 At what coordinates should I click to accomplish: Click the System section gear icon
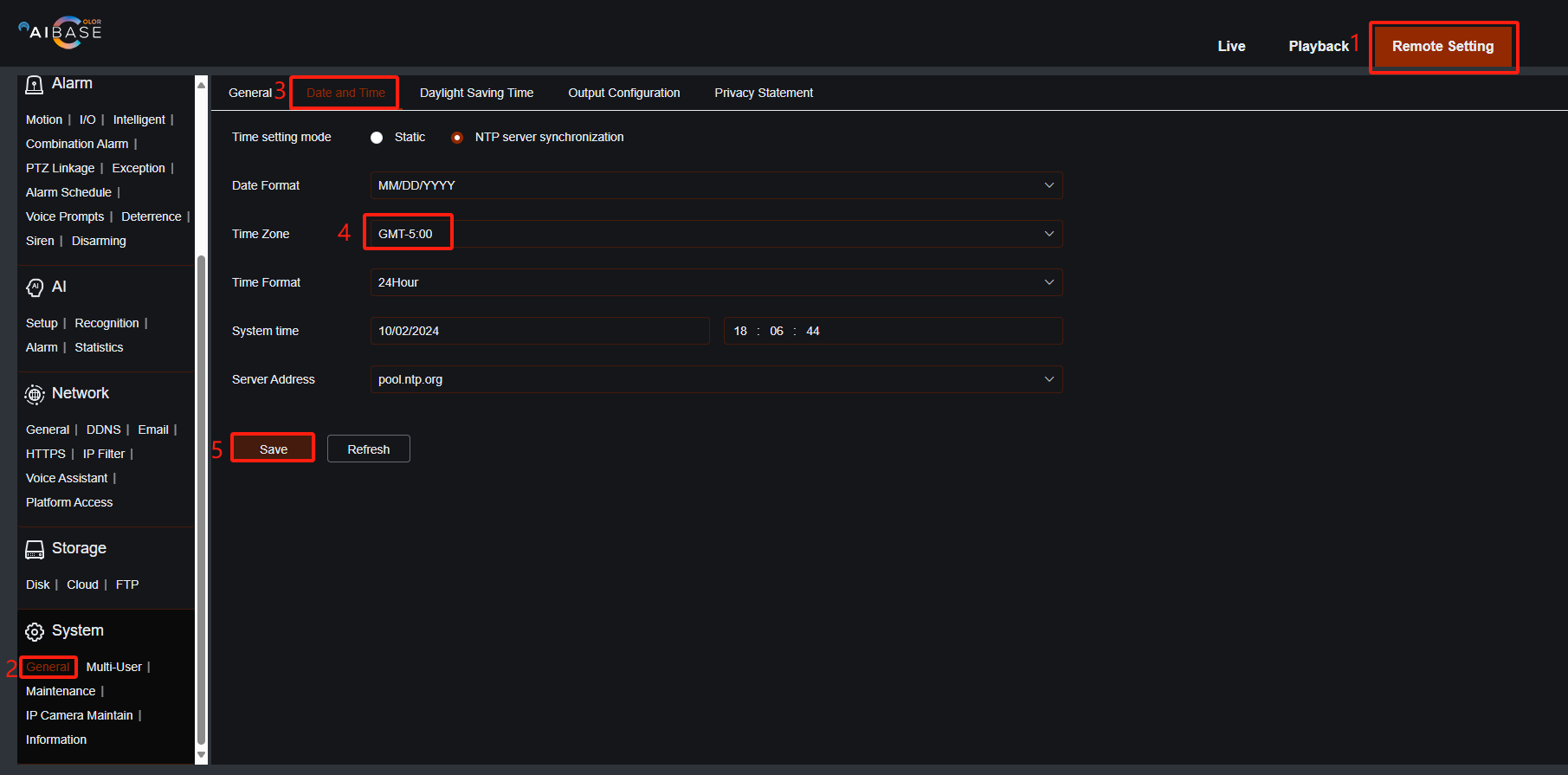click(x=35, y=631)
